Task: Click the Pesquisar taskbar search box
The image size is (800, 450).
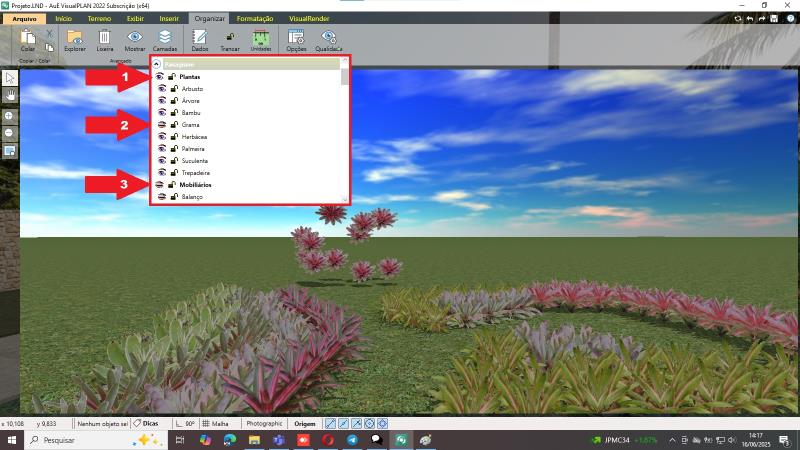Action: click(96, 440)
